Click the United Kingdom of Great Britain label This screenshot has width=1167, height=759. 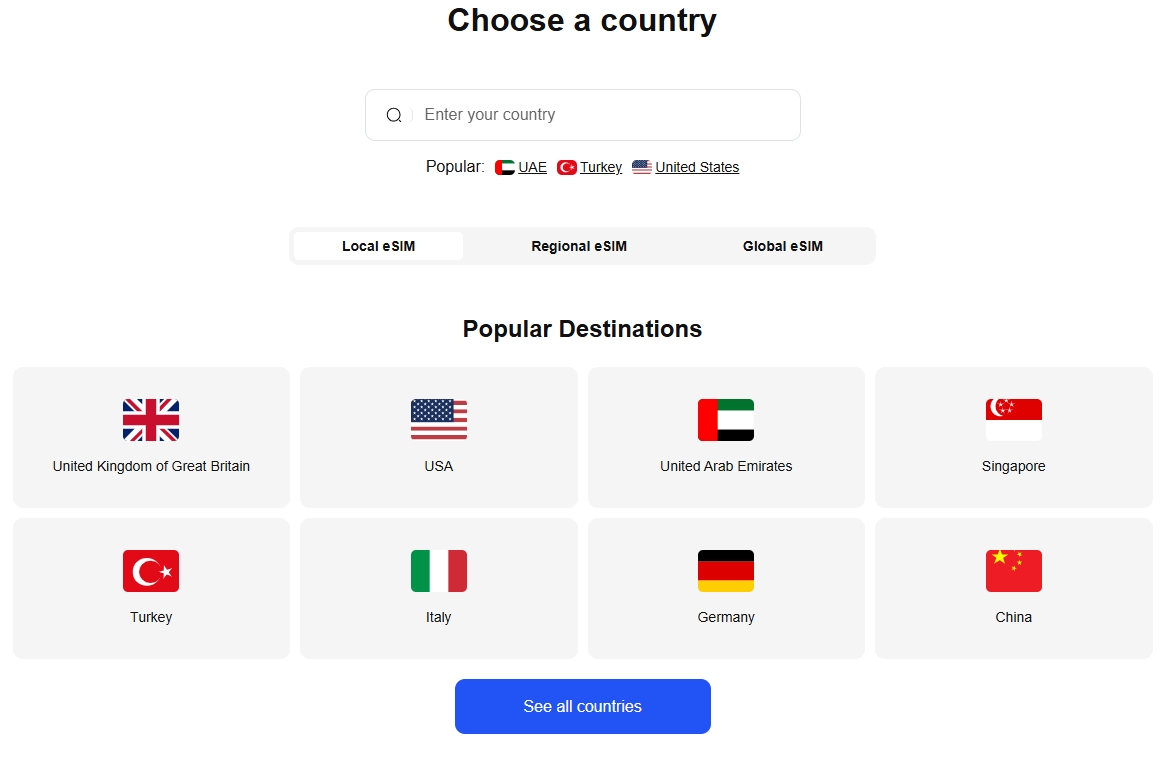(151, 466)
